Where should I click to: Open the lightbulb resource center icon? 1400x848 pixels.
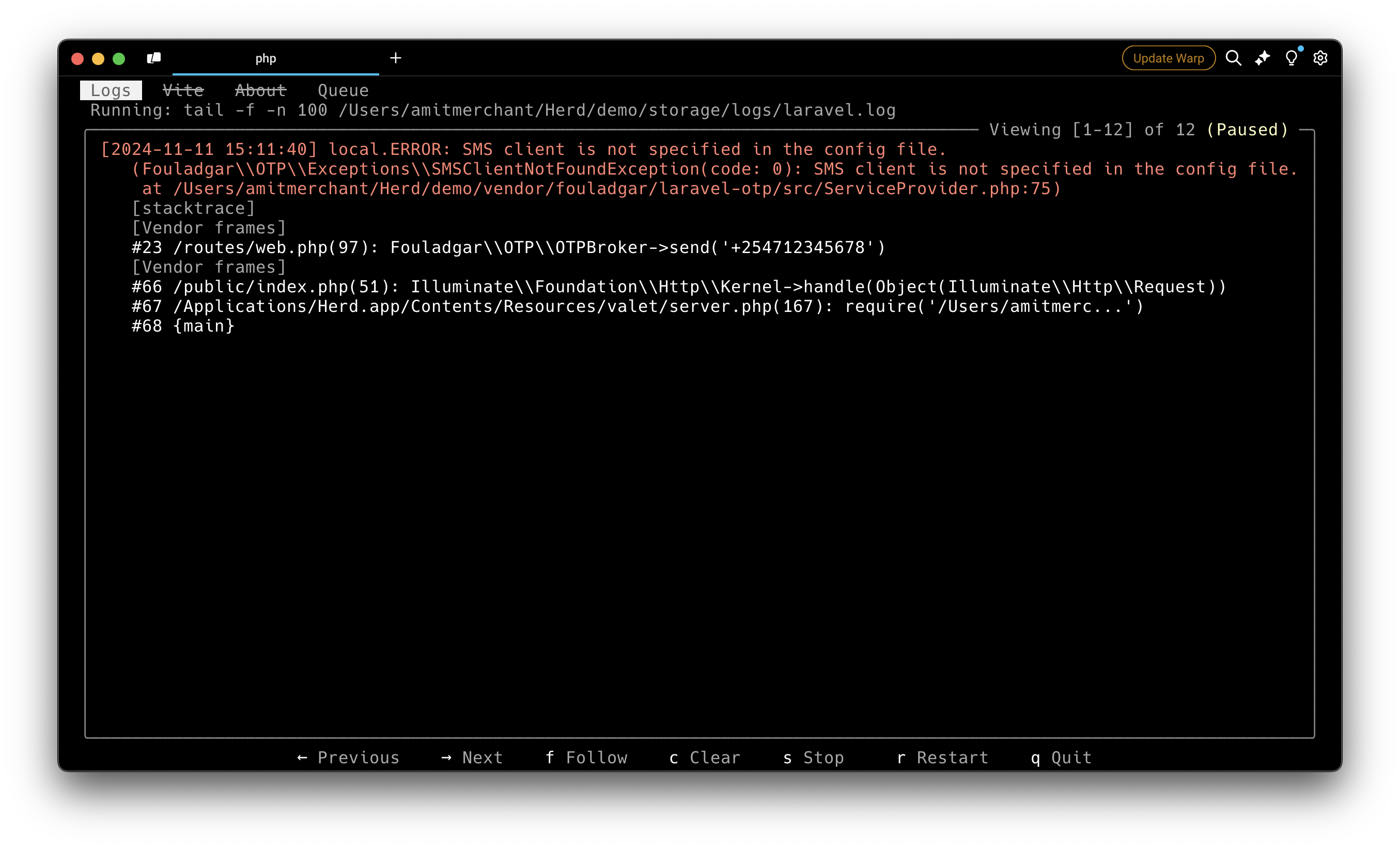point(1292,58)
